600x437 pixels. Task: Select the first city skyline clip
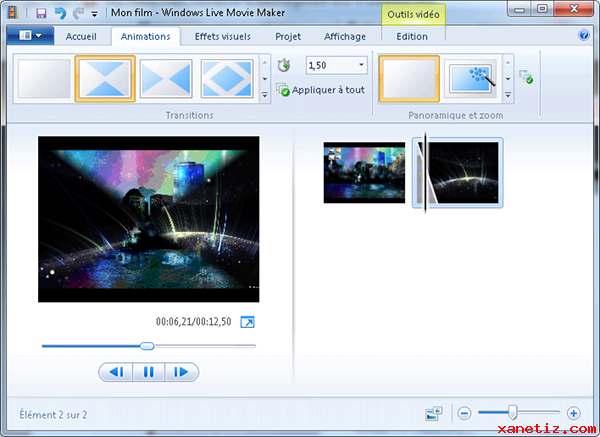364,173
